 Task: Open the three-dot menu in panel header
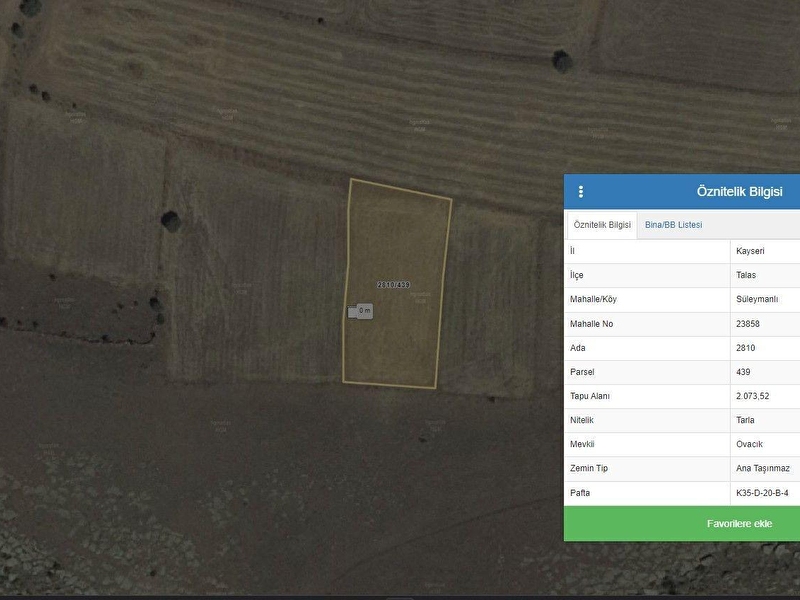pyautogui.click(x=581, y=191)
